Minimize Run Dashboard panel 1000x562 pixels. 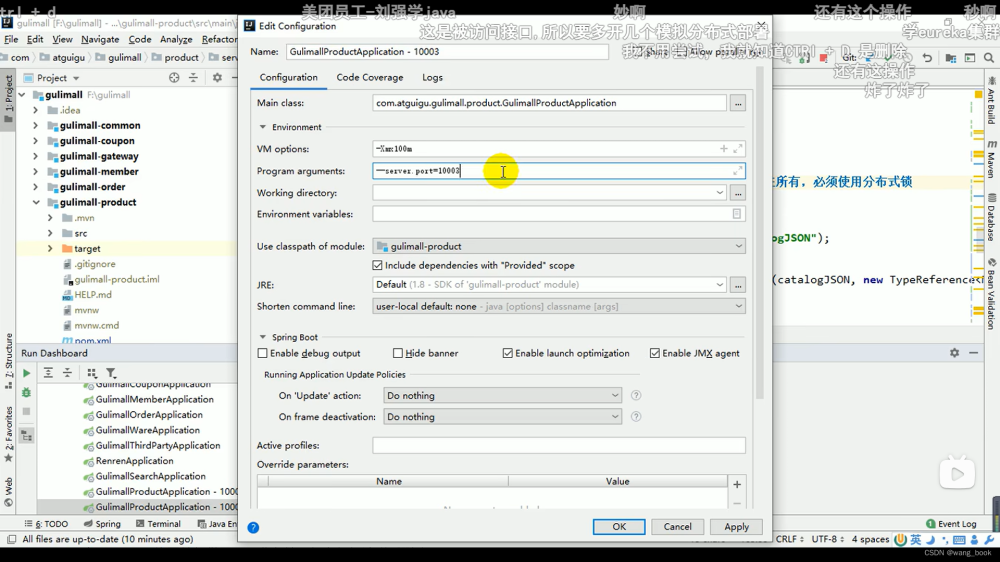973,353
